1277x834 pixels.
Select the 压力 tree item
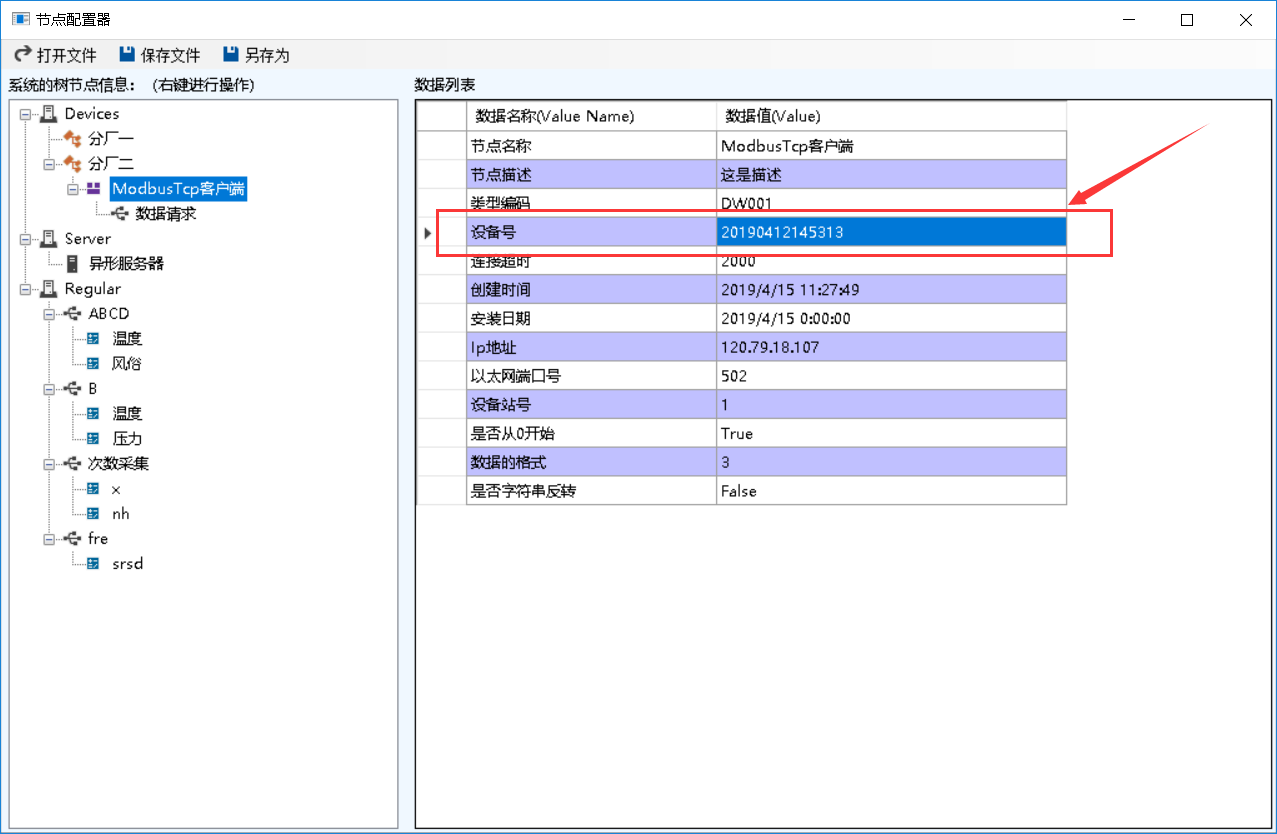click(127, 439)
